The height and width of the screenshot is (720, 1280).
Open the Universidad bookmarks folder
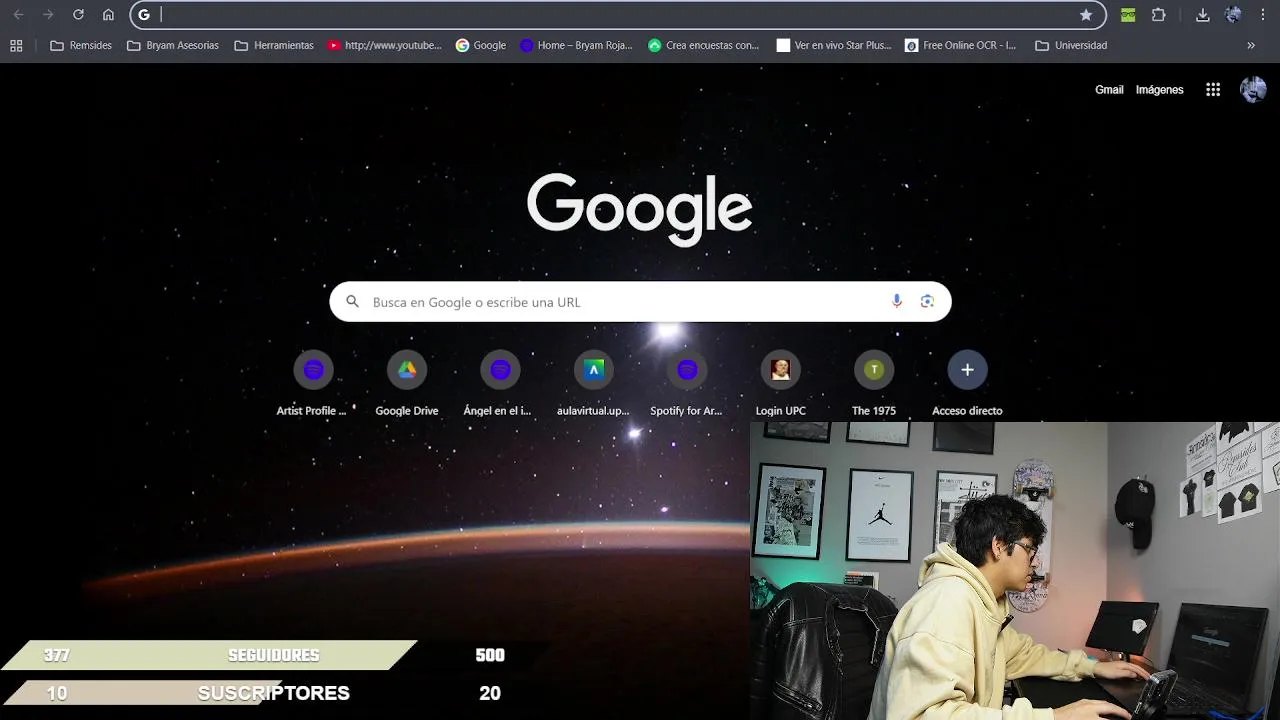(x=1071, y=45)
